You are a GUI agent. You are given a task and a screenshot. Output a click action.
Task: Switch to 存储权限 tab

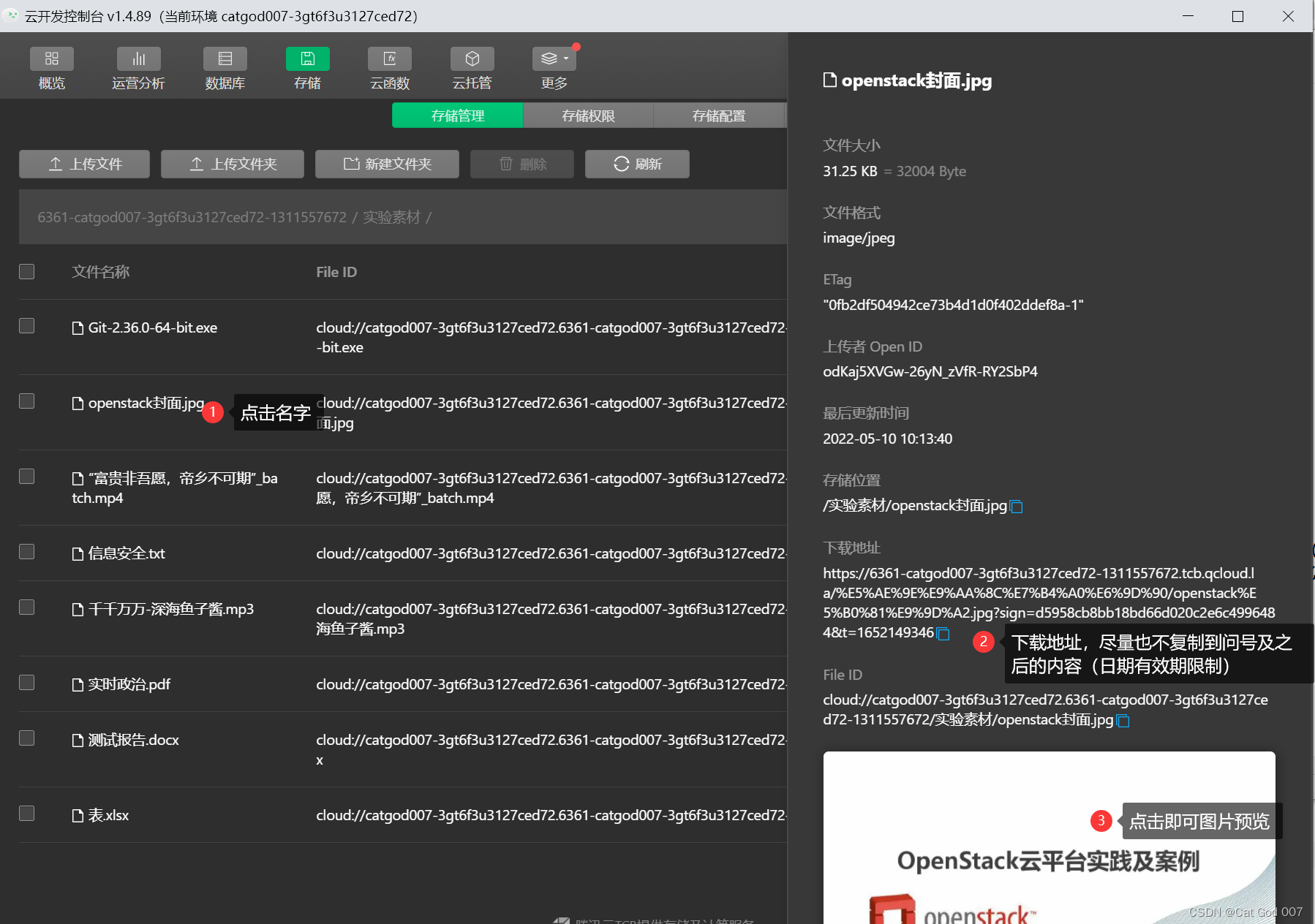click(588, 115)
